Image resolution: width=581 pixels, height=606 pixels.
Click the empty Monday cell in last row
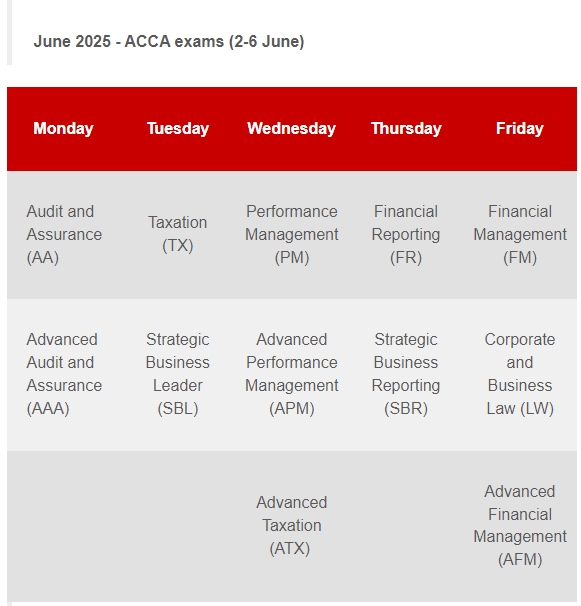(x=64, y=526)
